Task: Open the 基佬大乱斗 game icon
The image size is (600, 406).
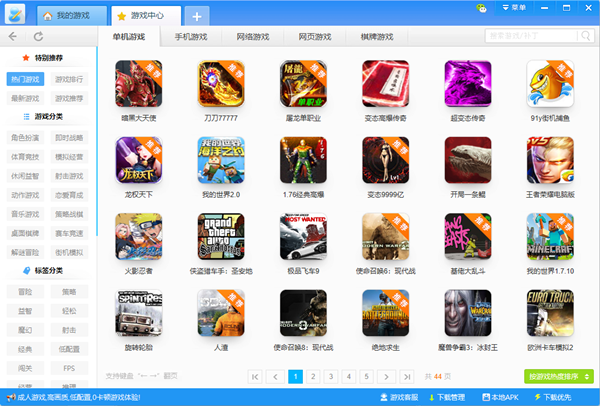Action: (468, 236)
